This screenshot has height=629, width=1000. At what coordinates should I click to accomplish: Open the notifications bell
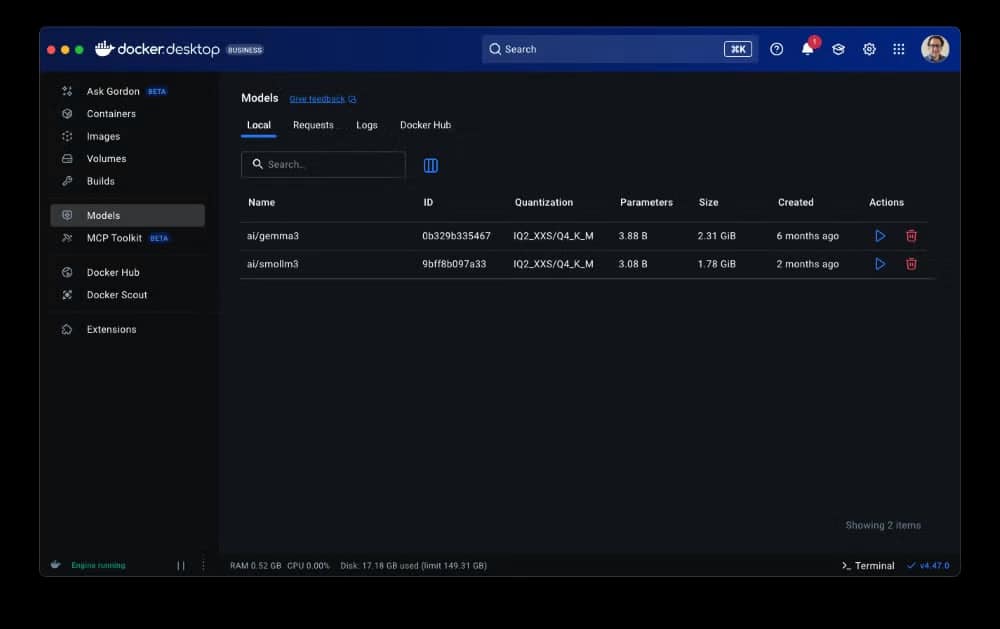(x=807, y=49)
